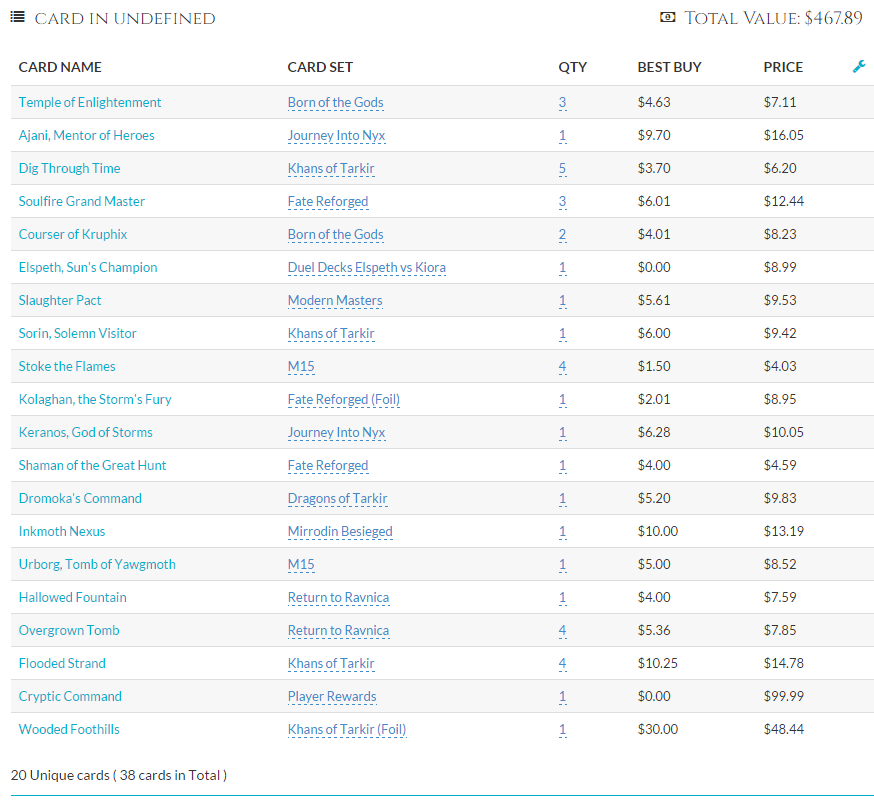Click the CARD NAME column header
The width and height of the screenshot is (874, 800).
pyautogui.click(x=60, y=67)
